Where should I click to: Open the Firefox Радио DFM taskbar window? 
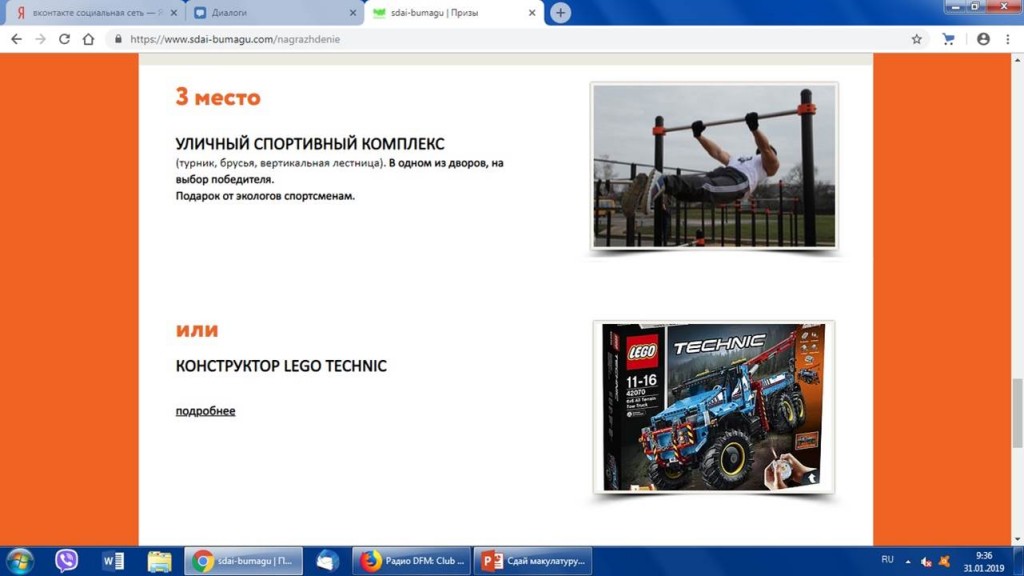tap(412, 561)
